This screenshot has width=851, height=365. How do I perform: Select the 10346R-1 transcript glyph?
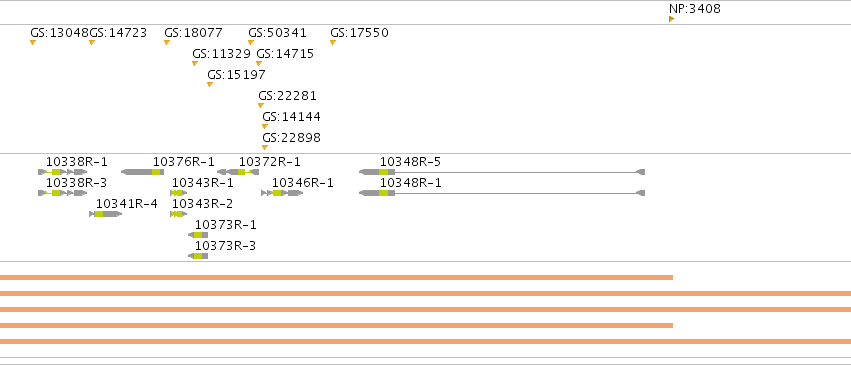tap(282, 193)
